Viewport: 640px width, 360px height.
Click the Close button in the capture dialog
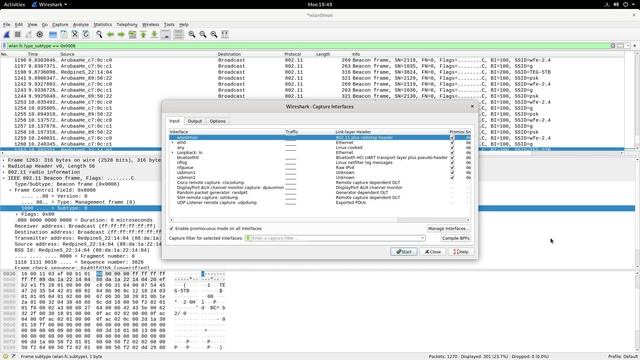coord(433,252)
